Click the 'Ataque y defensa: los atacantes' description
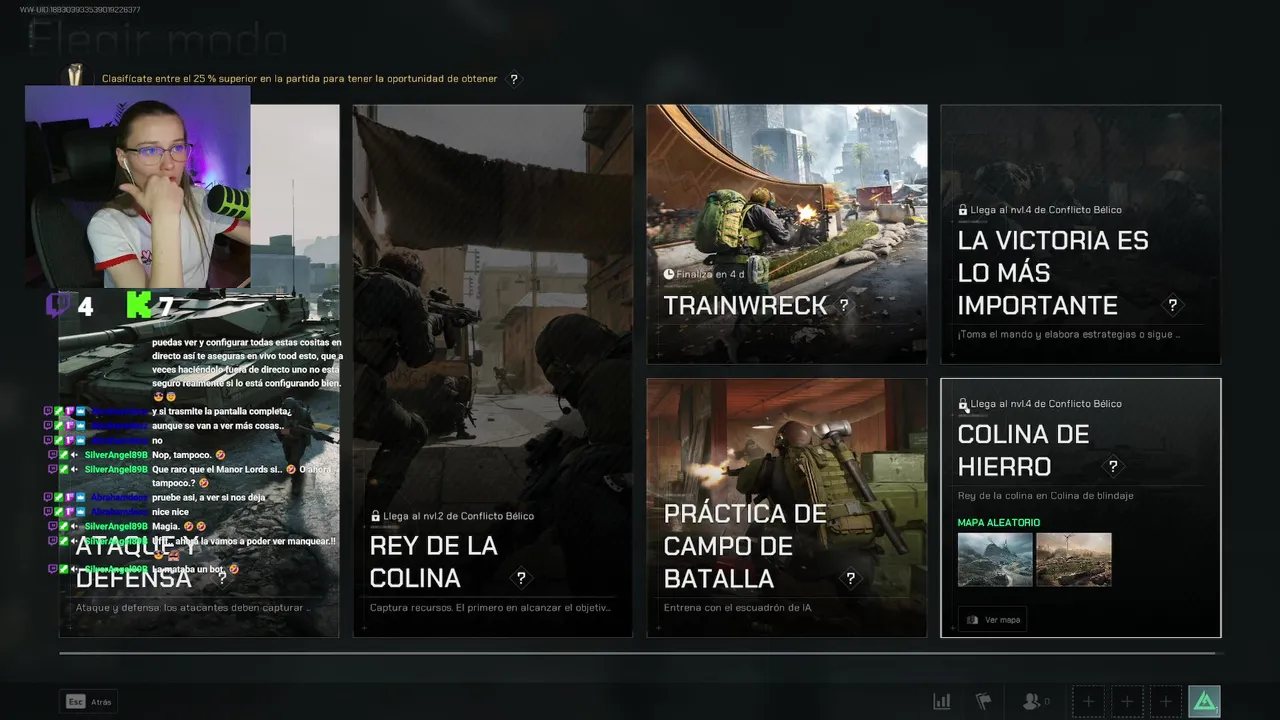 (x=193, y=607)
